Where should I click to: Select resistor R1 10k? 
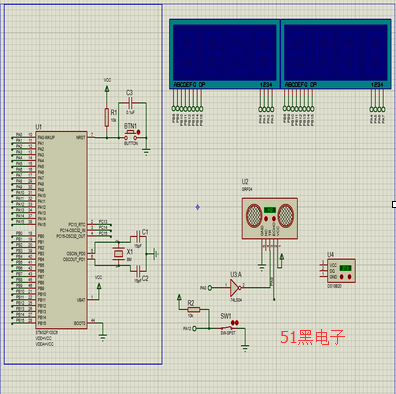coord(107,117)
